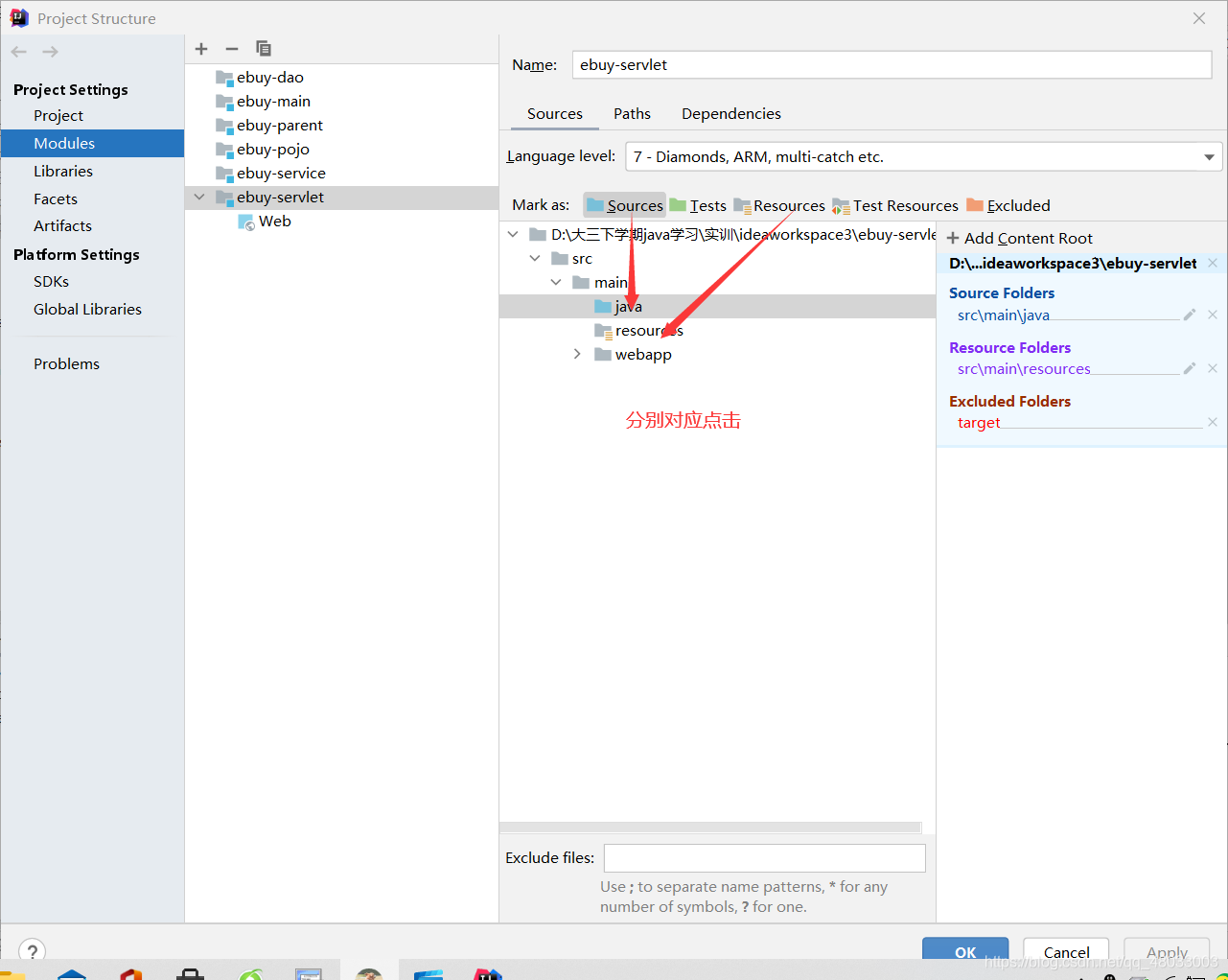This screenshot has width=1228, height=980.
Task: Click the add module plus icon
Action: (201, 49)
